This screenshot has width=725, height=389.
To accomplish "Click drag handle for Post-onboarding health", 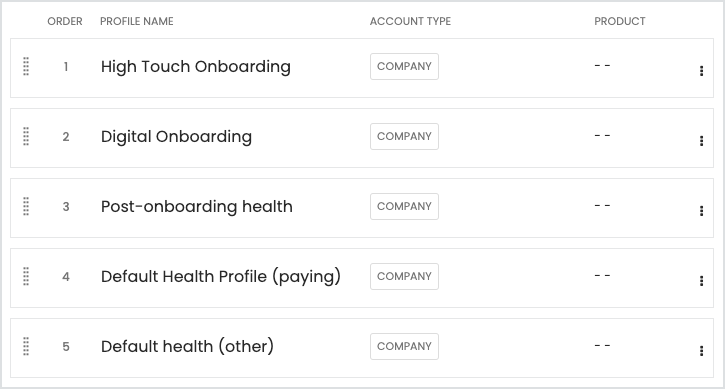I will (26, 206).
